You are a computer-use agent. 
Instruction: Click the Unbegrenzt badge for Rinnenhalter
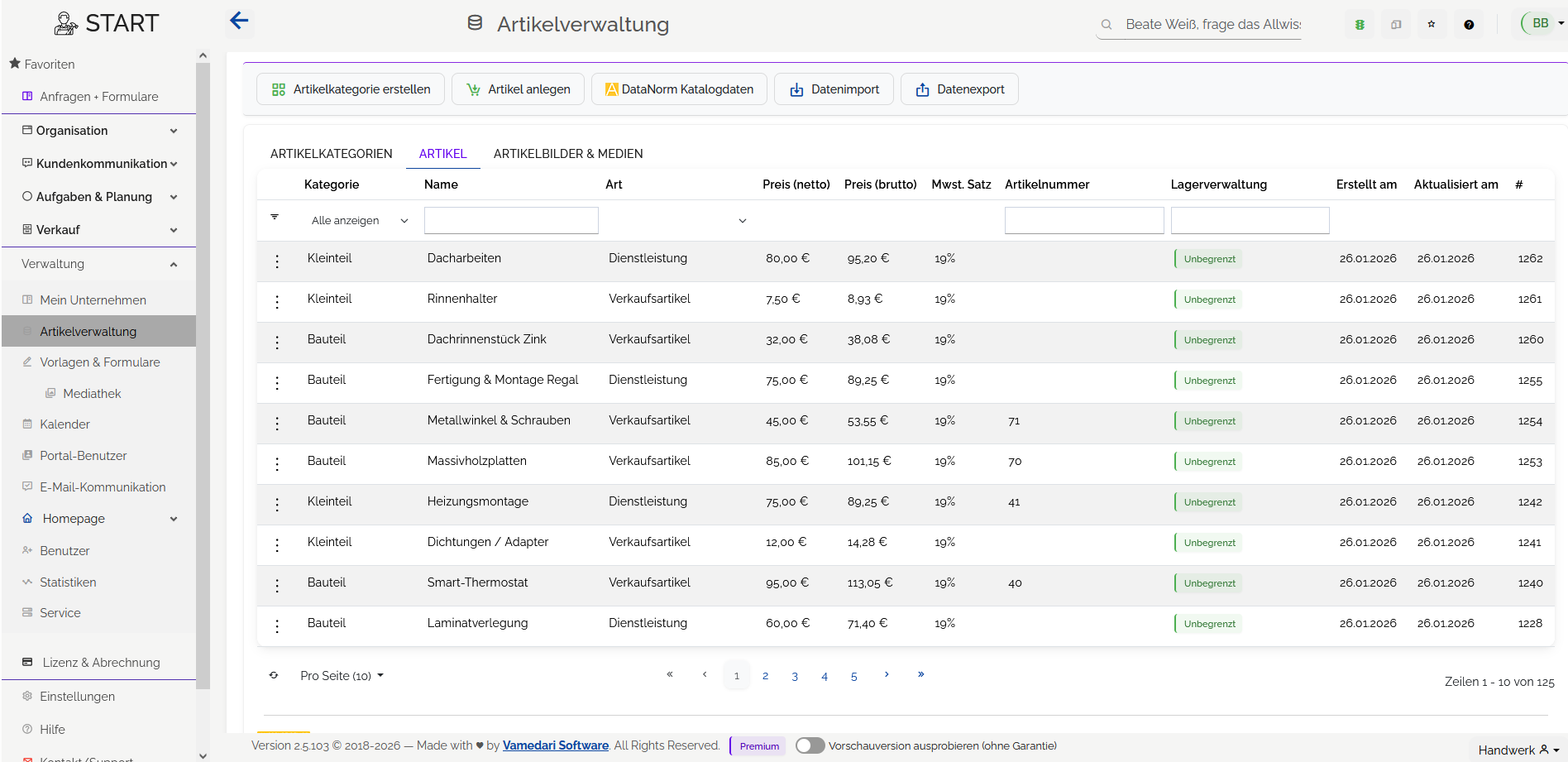point(1207,299)
